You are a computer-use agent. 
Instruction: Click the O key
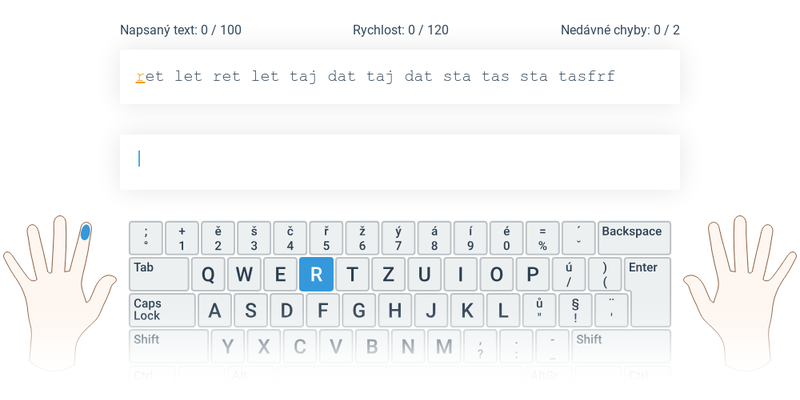click(x=496, y=274)
